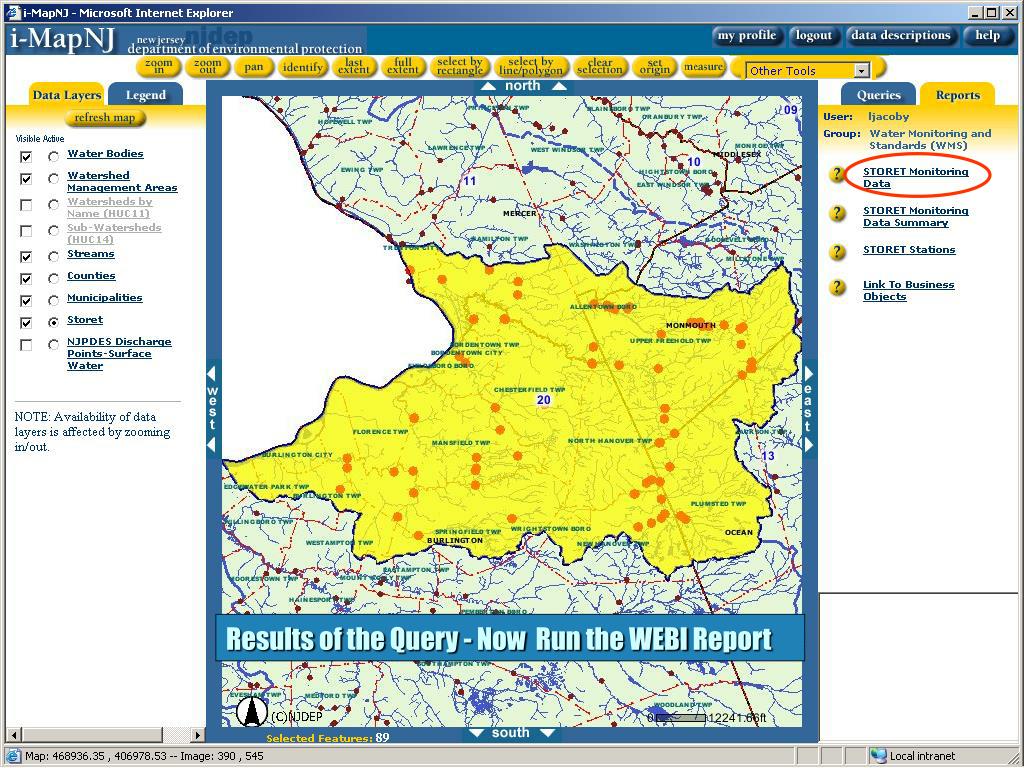Image resolution: width=1024 pixels, height=768 pixels.
Task: Select the zoom in tool
Action: pyautogui.click(x=159, y=67)
